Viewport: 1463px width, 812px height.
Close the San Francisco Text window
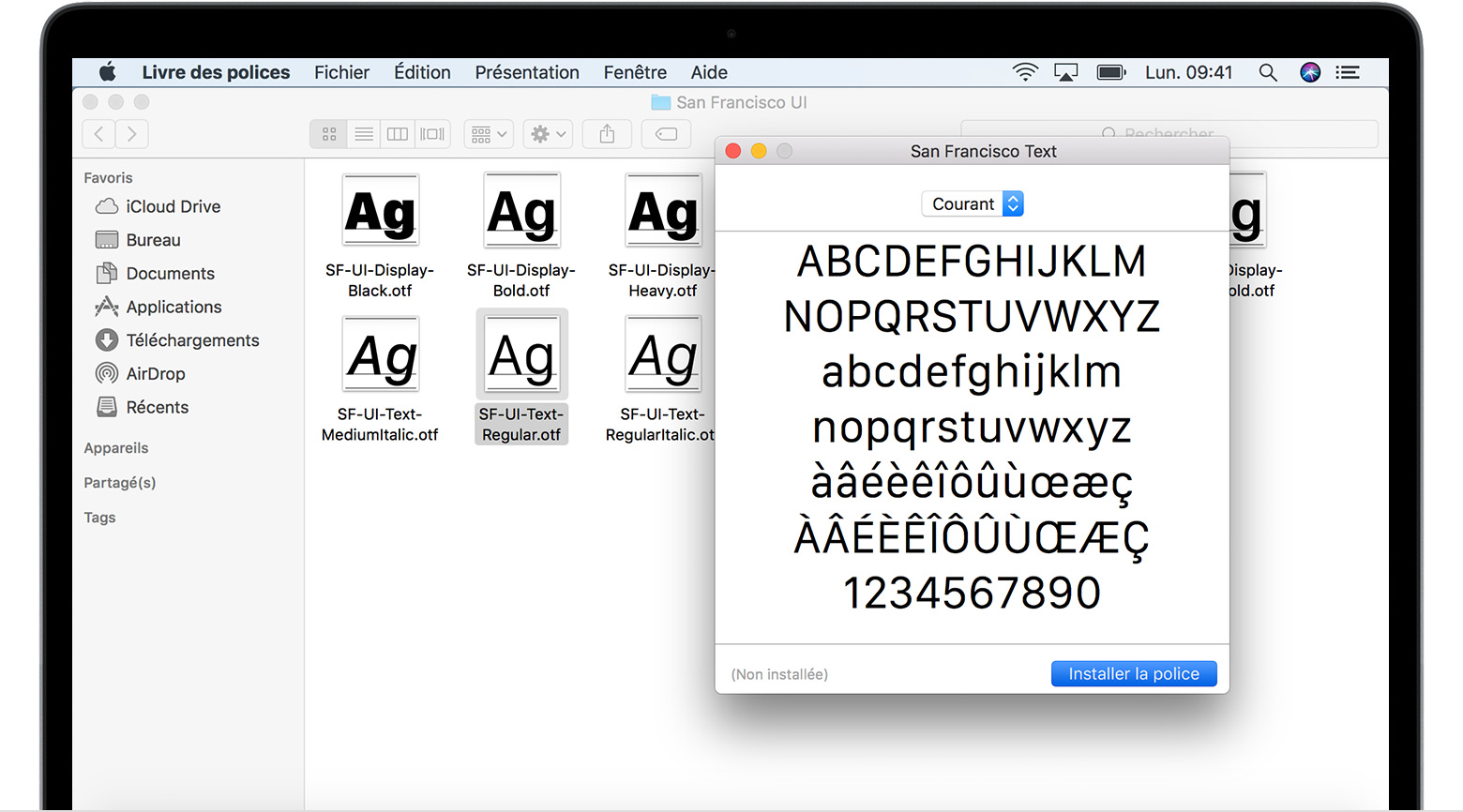coord(733,151)
